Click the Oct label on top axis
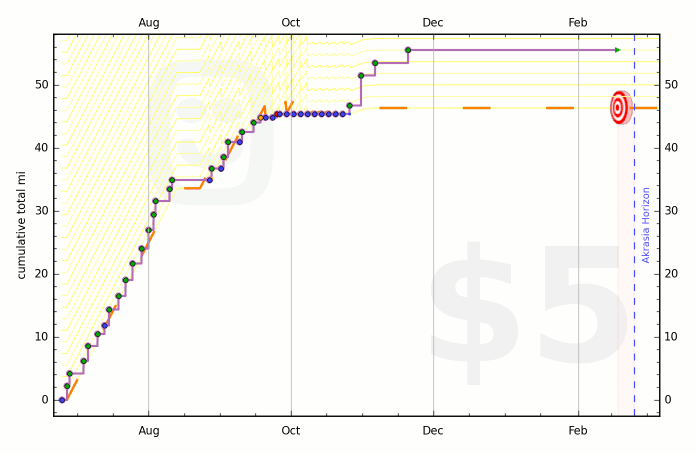 click(x=291, y=22)
